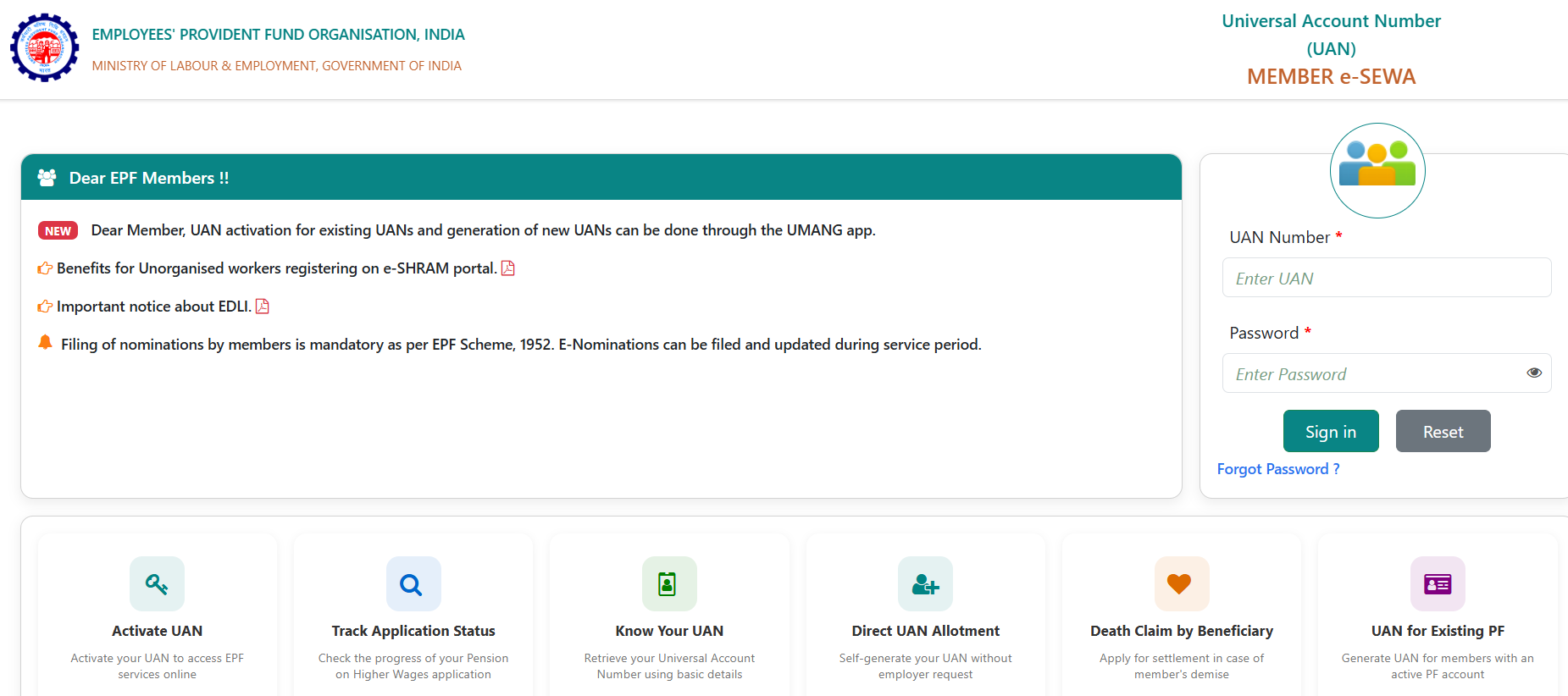This screenshot has width=1568, height=696.
Task: Open the EDLI notice PDF icon
Action: (x=263, y=307)
